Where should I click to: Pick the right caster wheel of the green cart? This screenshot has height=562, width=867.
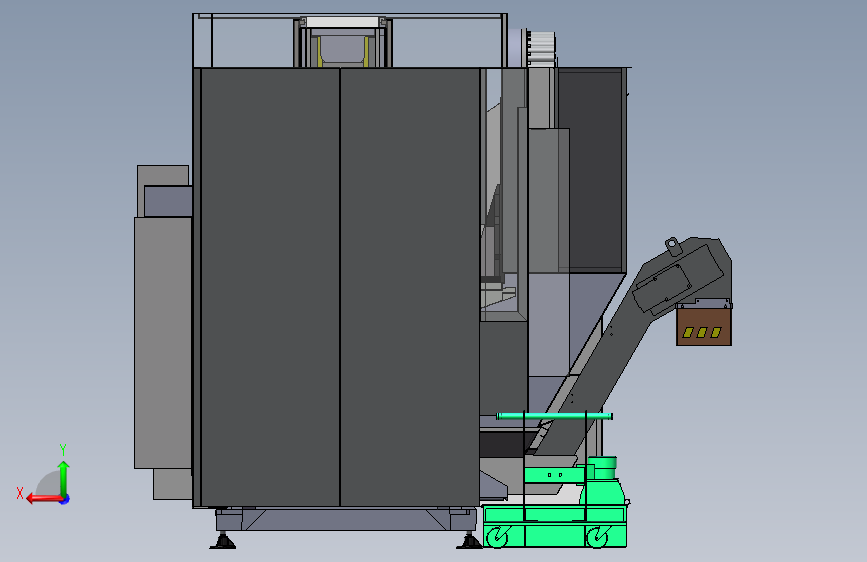[x=597, y=537]
